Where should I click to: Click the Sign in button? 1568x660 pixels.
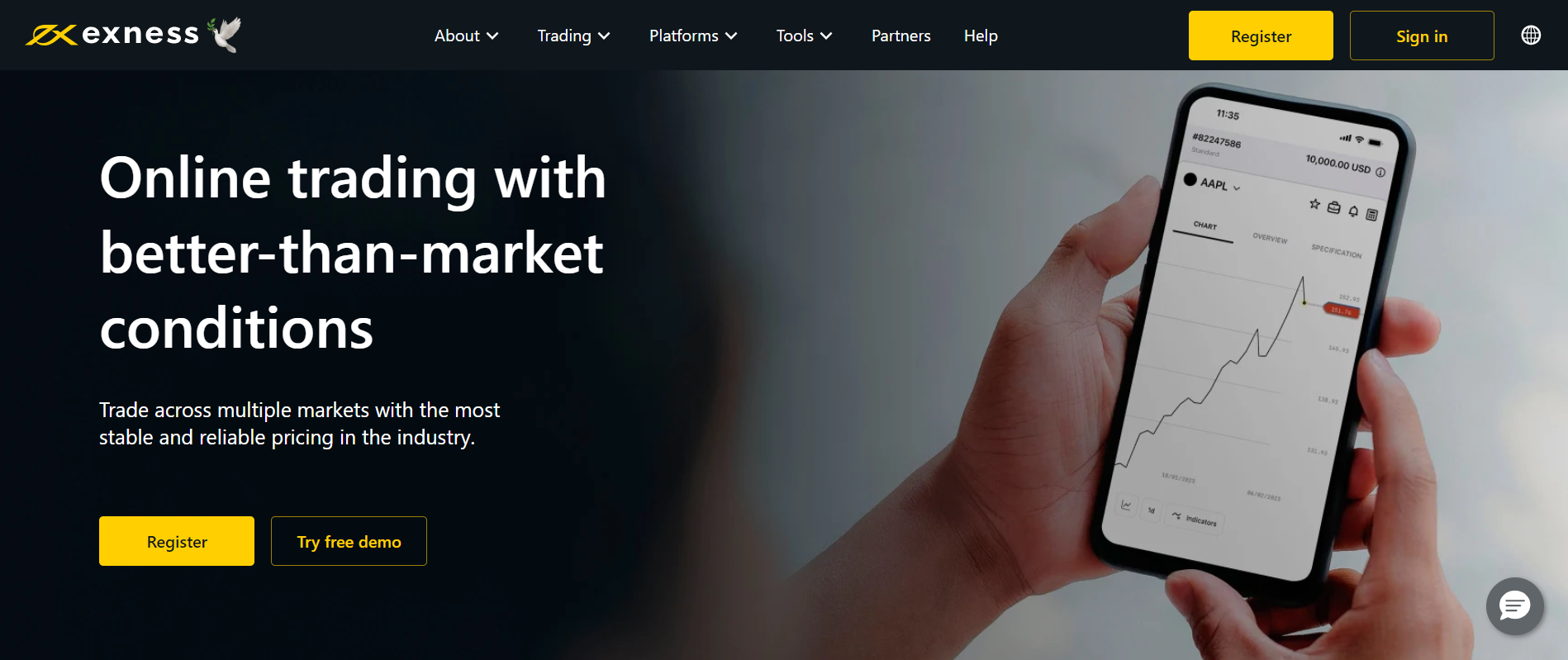coord(1422,36)
